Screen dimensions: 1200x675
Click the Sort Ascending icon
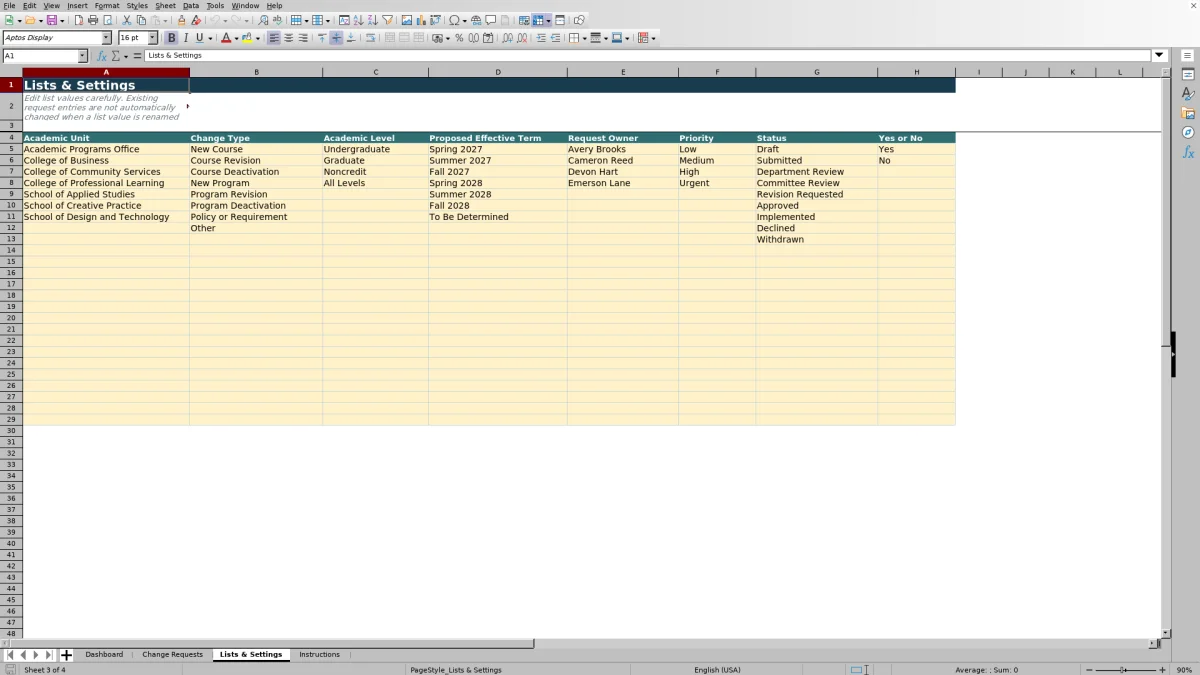coord(358,20)
